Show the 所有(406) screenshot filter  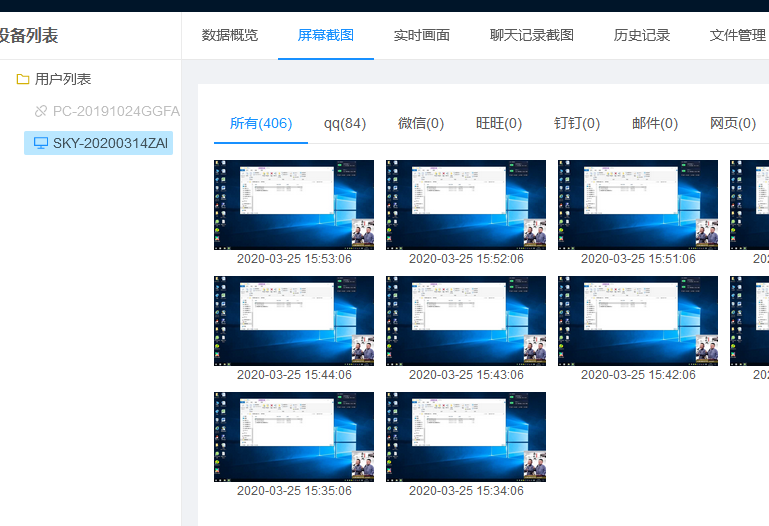(260, 124)
